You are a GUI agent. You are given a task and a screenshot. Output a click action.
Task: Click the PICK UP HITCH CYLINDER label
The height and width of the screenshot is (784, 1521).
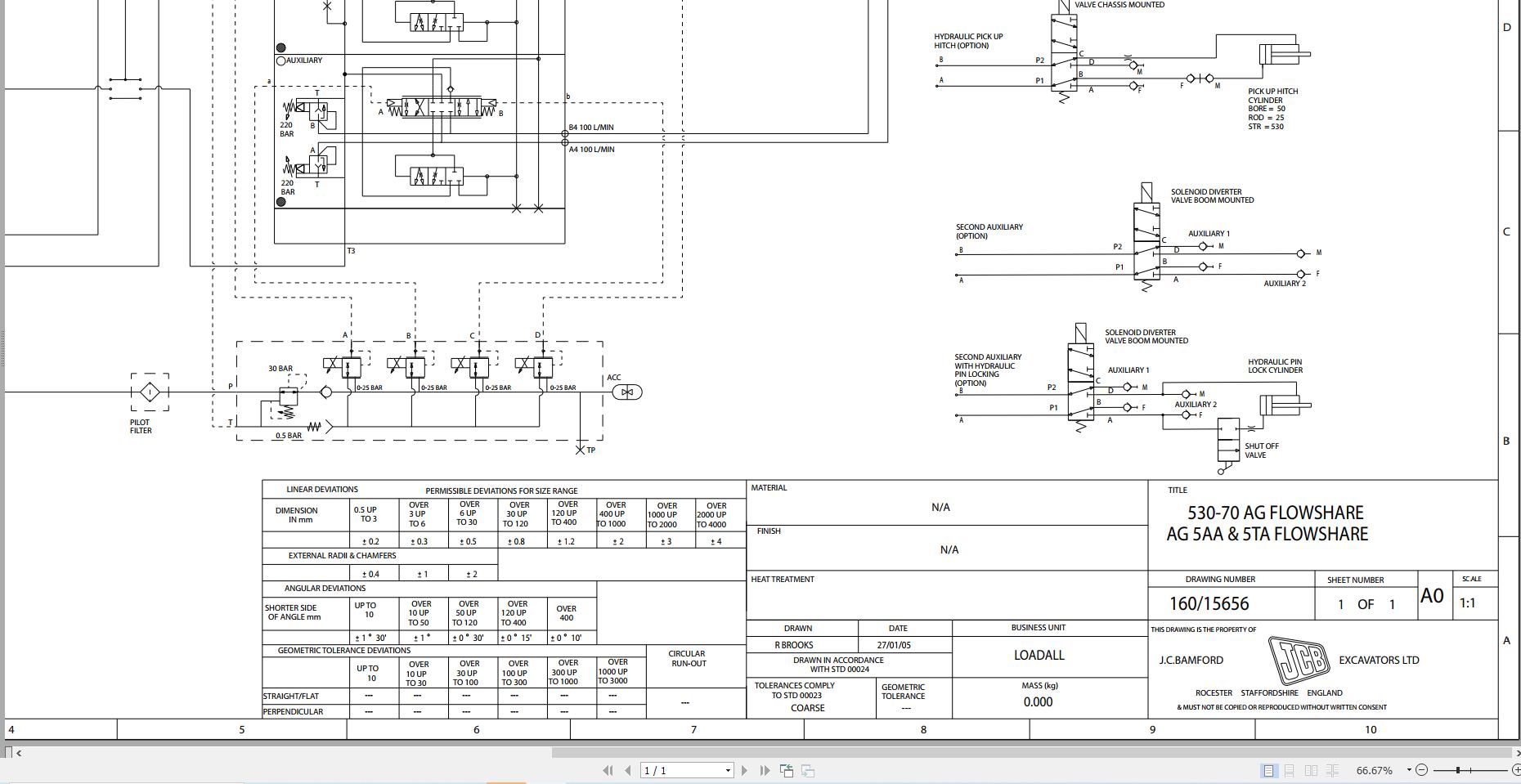pos(1272,96)
